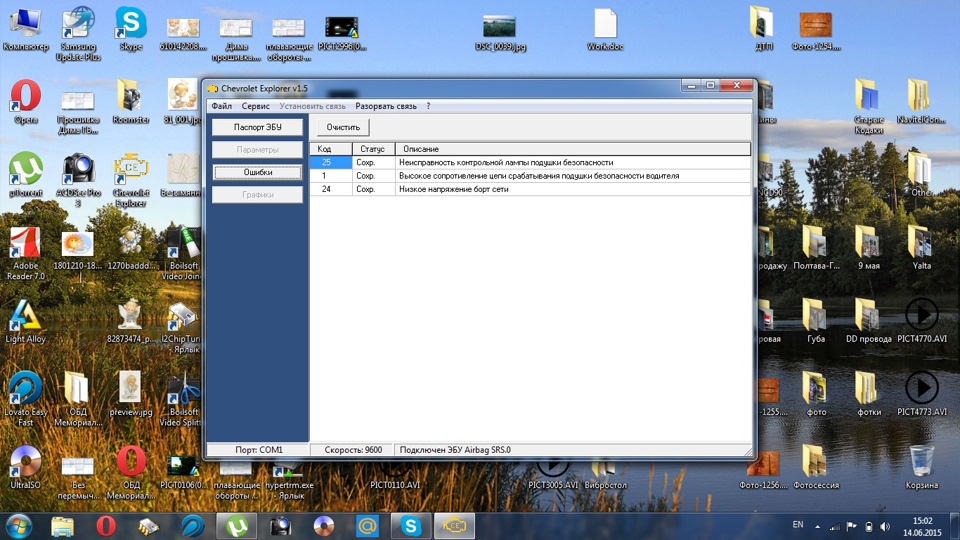Open the 'DD провода' desktop folder
The image size is (960, 540).
point(868,321)
